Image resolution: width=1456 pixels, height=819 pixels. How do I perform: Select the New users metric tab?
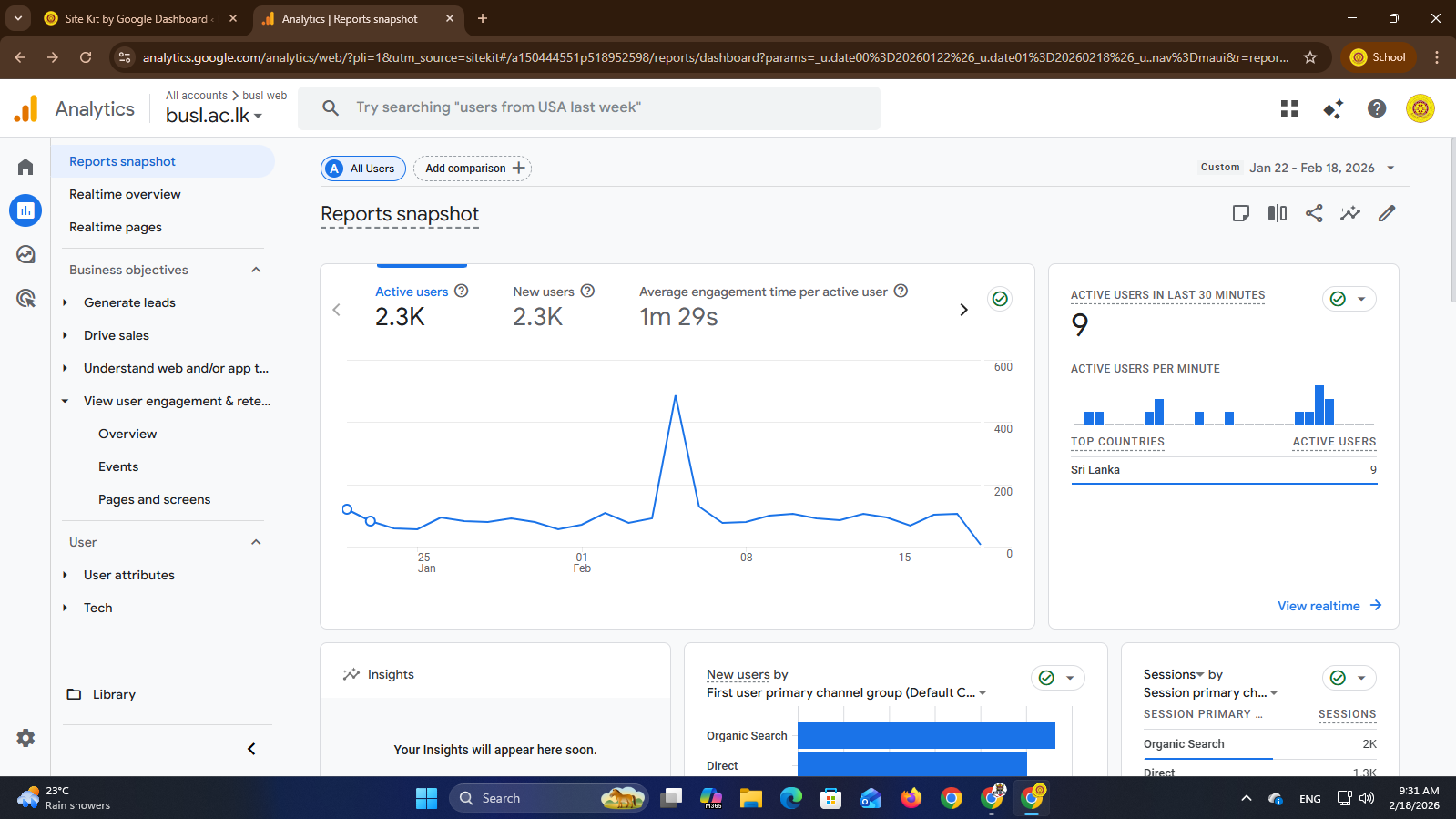pos(544,292)
